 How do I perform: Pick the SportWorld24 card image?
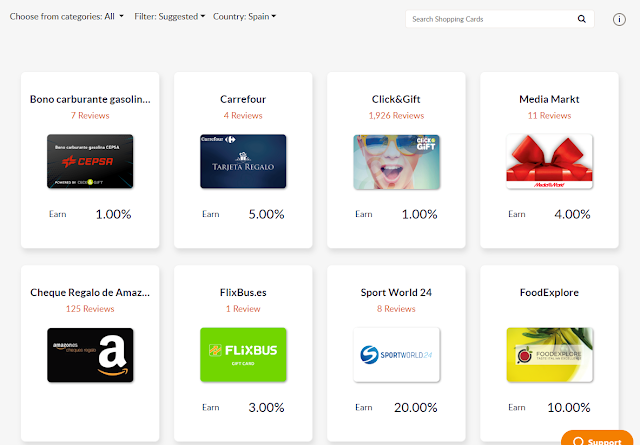pos(396,355)
